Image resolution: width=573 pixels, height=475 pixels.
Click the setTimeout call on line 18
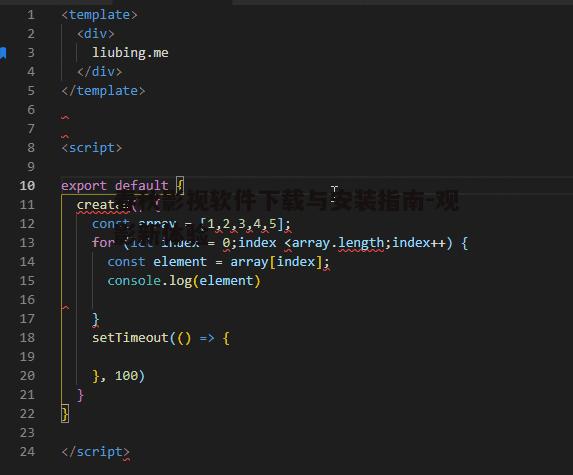(x=130, y=338)
